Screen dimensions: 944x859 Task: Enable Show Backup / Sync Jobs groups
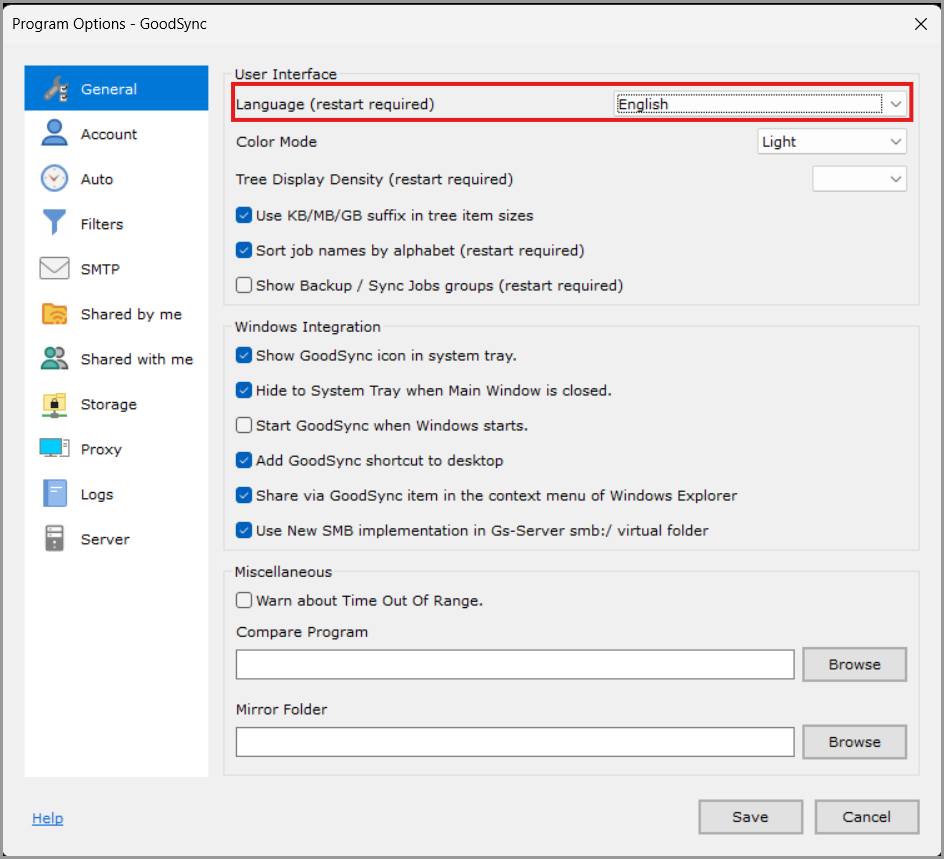pyautogui.click(x=244, y=285)
